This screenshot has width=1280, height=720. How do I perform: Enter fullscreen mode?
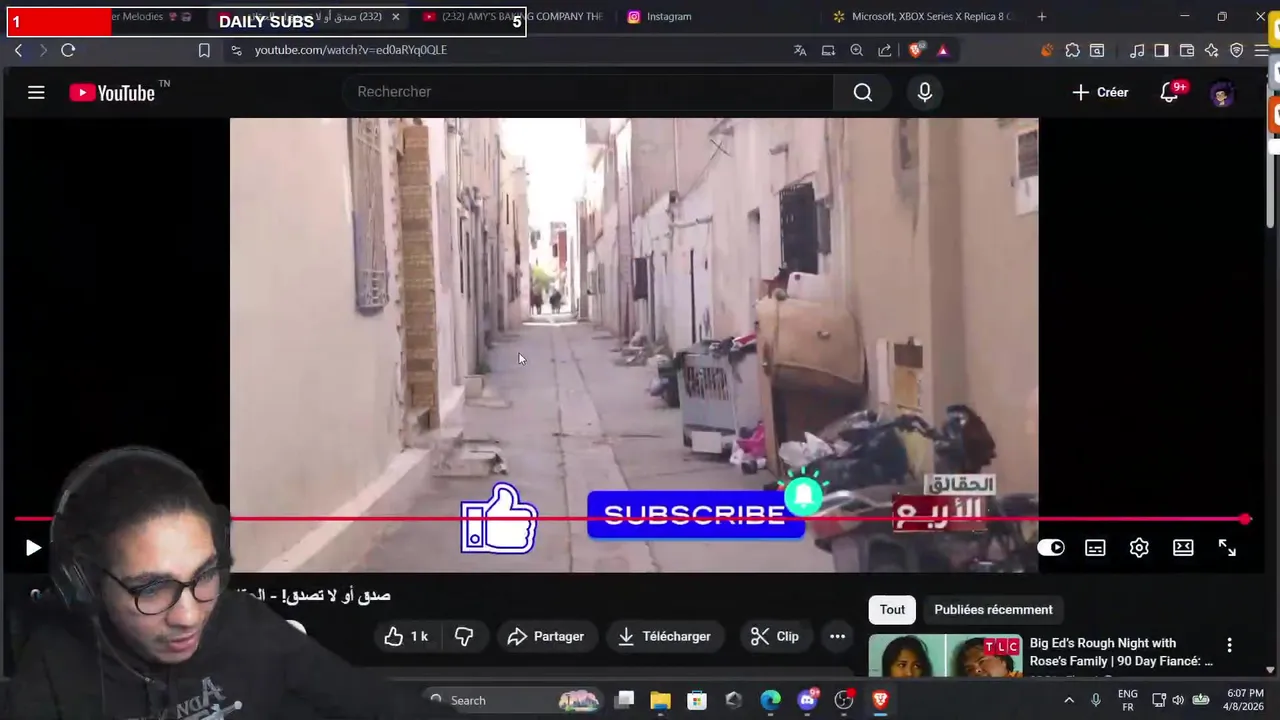point(1227,548)
